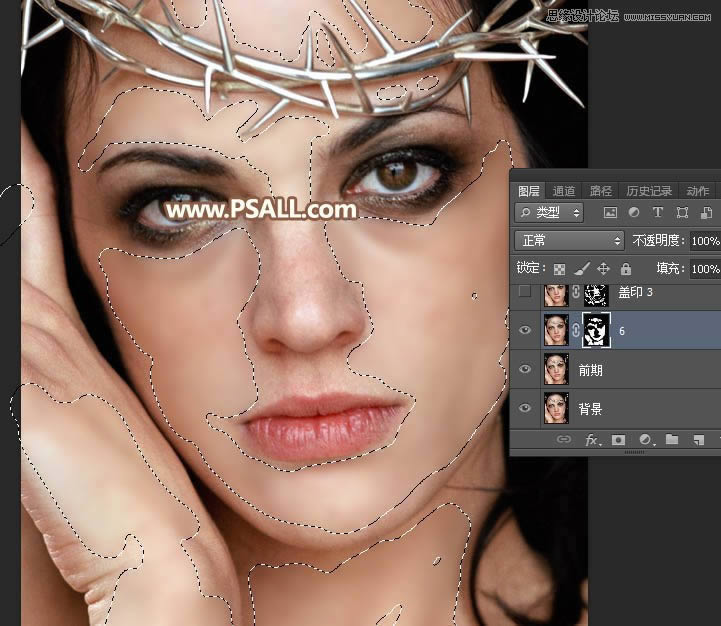Filter layers by adjustment layer type
Viewport: 721px width, 626px height.
634,213
